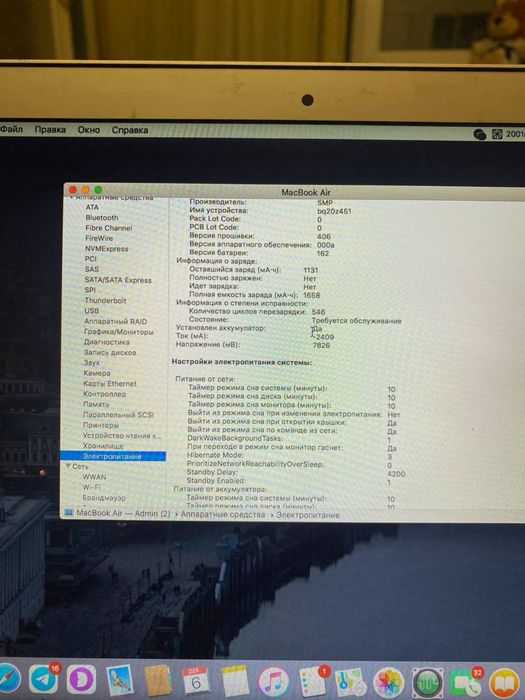
Task: Open Calendar showing date 6 in dock
Action: pyautogui.click(x=196, y=681)
